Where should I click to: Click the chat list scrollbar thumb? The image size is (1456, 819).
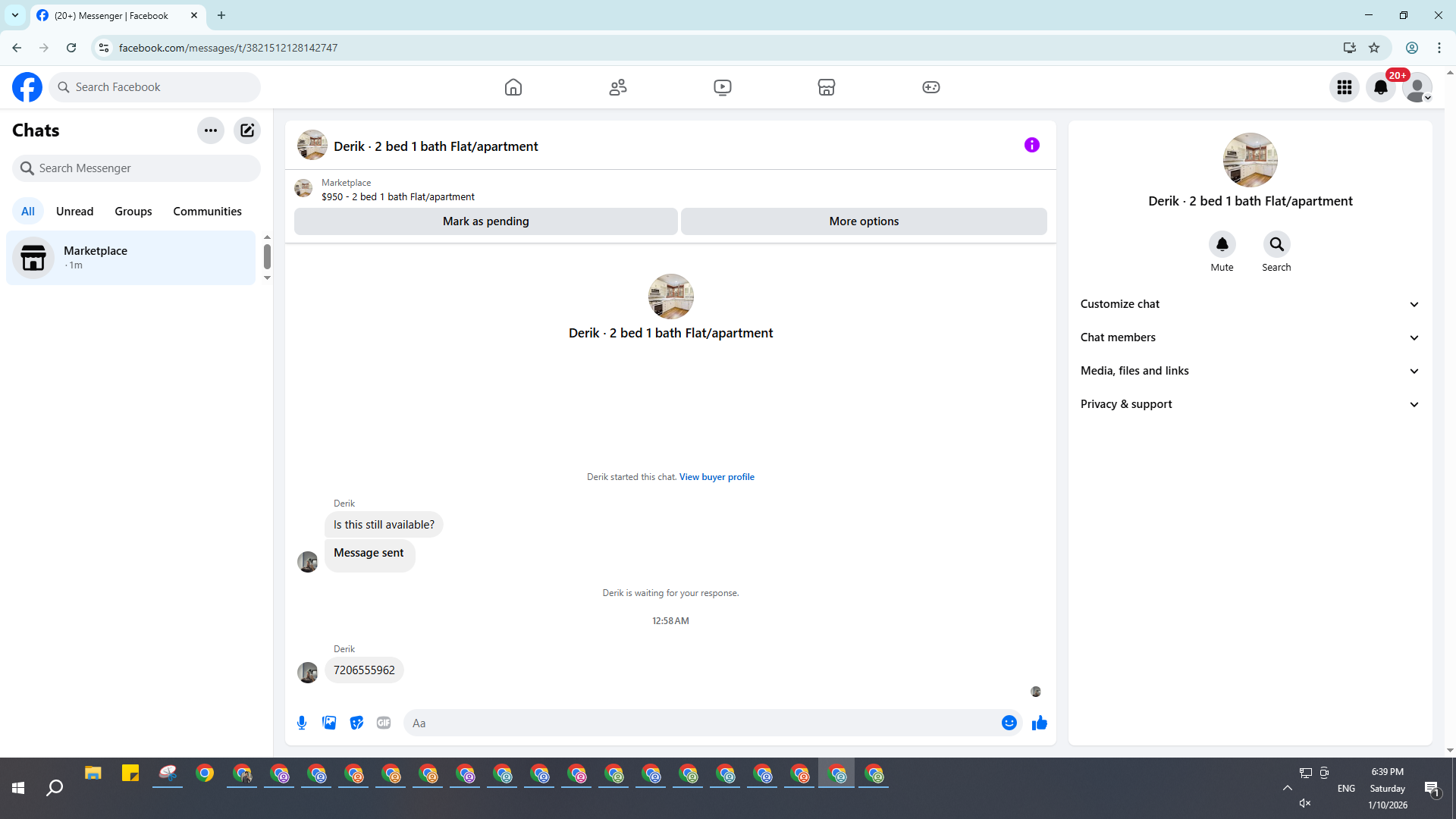(267, 256)
